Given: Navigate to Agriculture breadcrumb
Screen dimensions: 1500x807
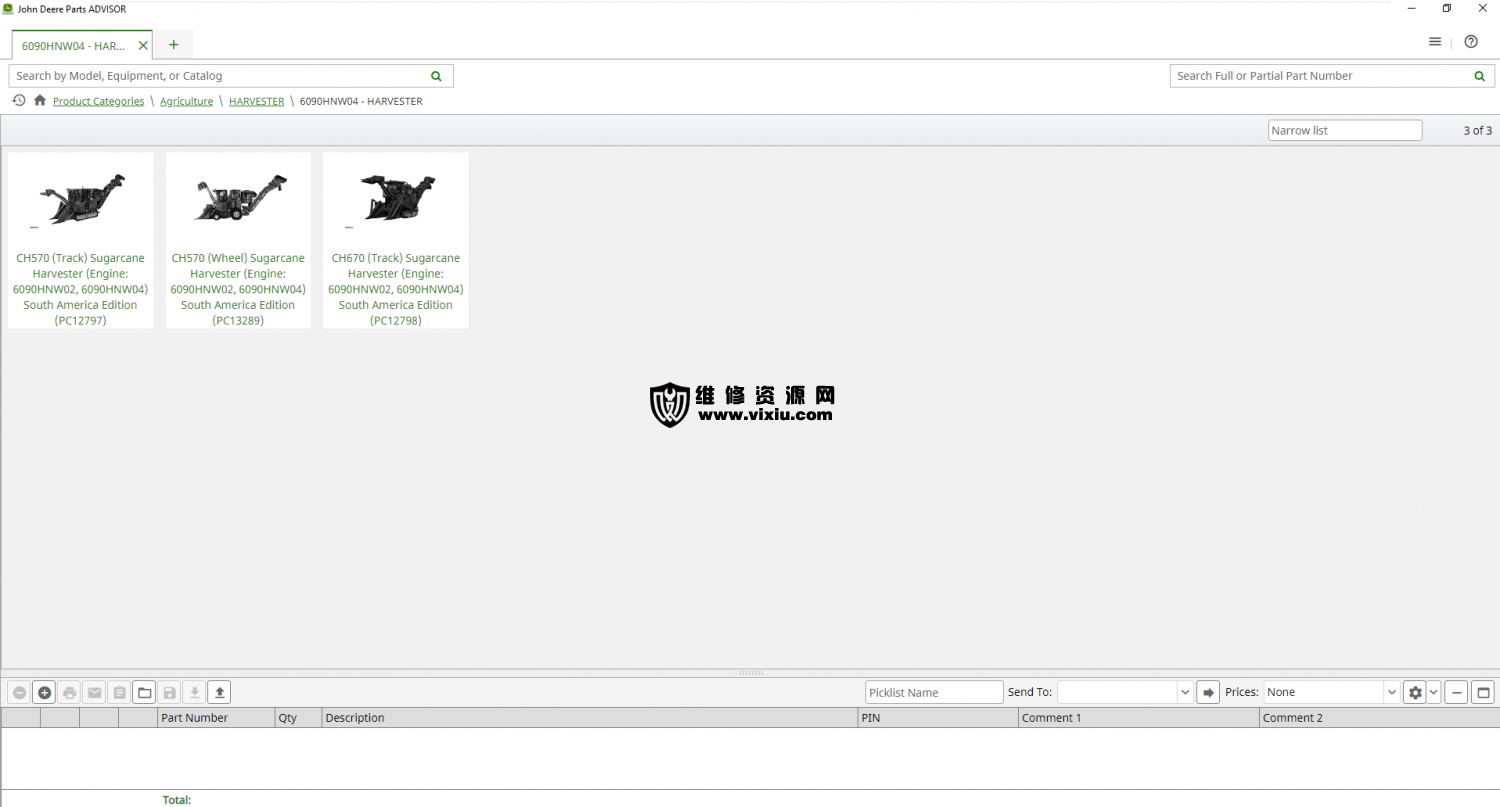Looking at the screenshot, I should click(186, 101).
